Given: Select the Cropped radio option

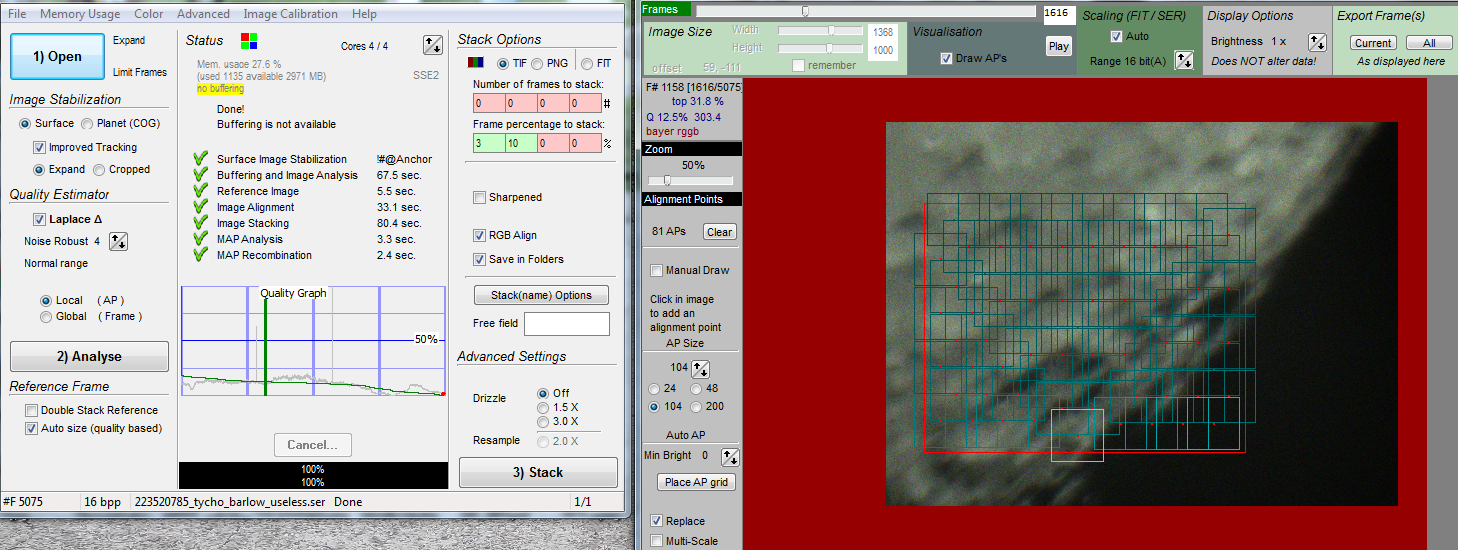Looking at the screenshot, I should pos(122,170).
